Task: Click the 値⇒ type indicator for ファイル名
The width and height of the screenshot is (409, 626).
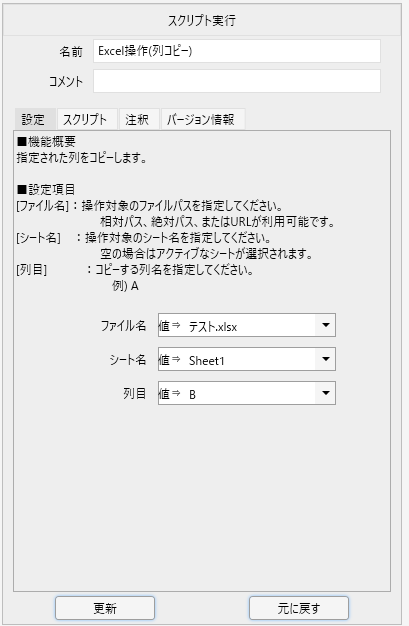Action: coord(170,326)
